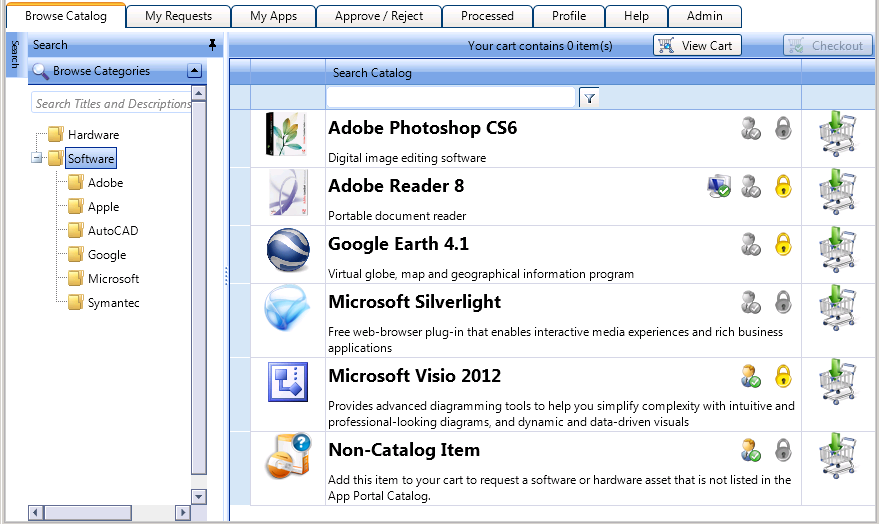Click the category tree scroll-down arrow
Image resolution: width=879 pixels, height=524 pixels.
tap(198, 497)
